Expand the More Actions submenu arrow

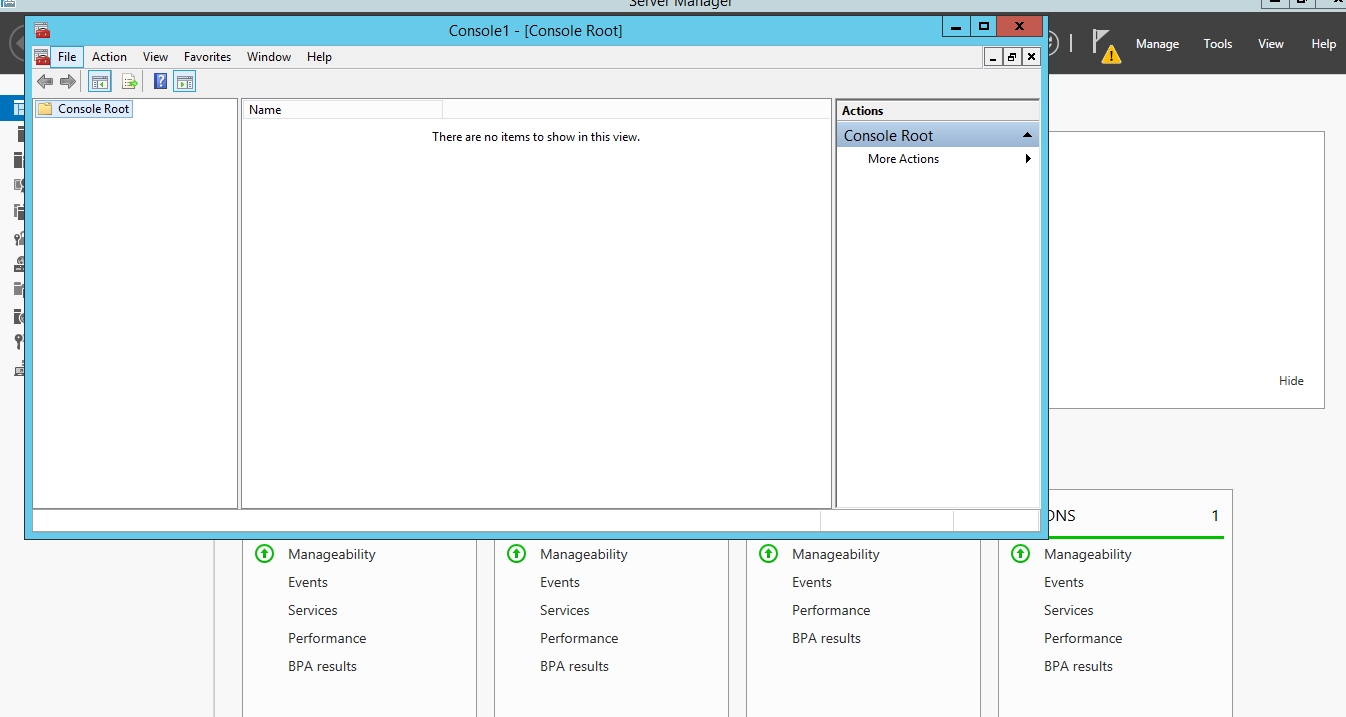[1028, 159]
